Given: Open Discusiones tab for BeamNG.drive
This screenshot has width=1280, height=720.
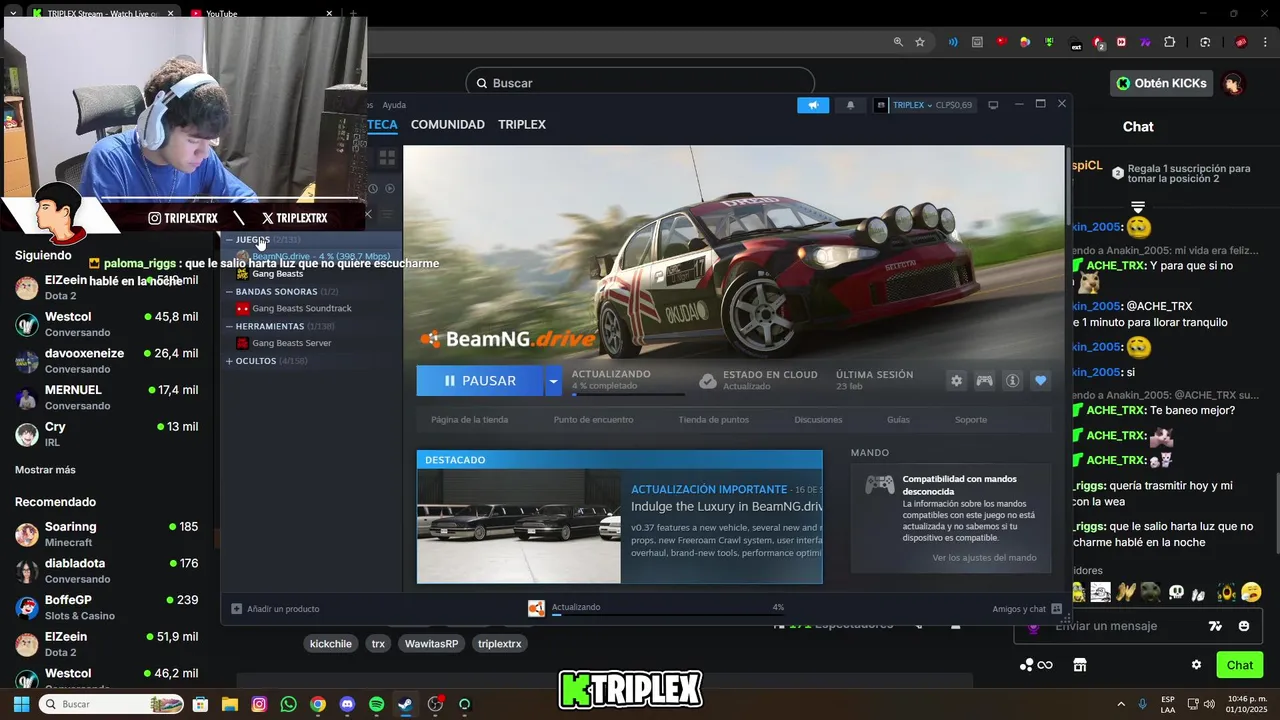Looking at the screenshot, I should pyautogui.click(x=818, y=420).
